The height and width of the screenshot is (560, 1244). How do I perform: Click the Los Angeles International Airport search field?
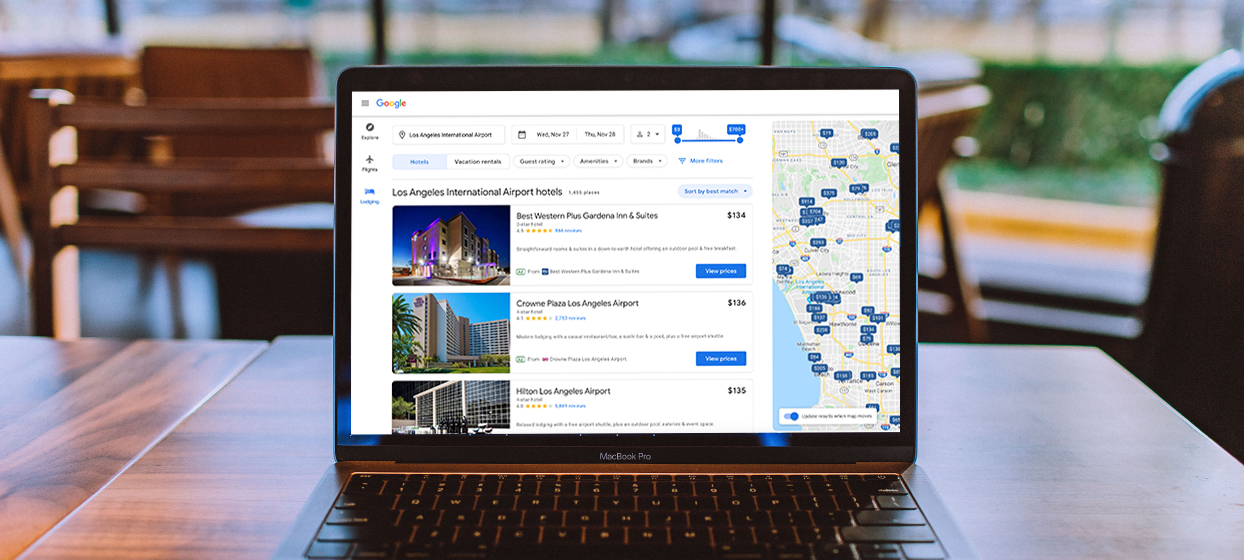click(448, 134)
